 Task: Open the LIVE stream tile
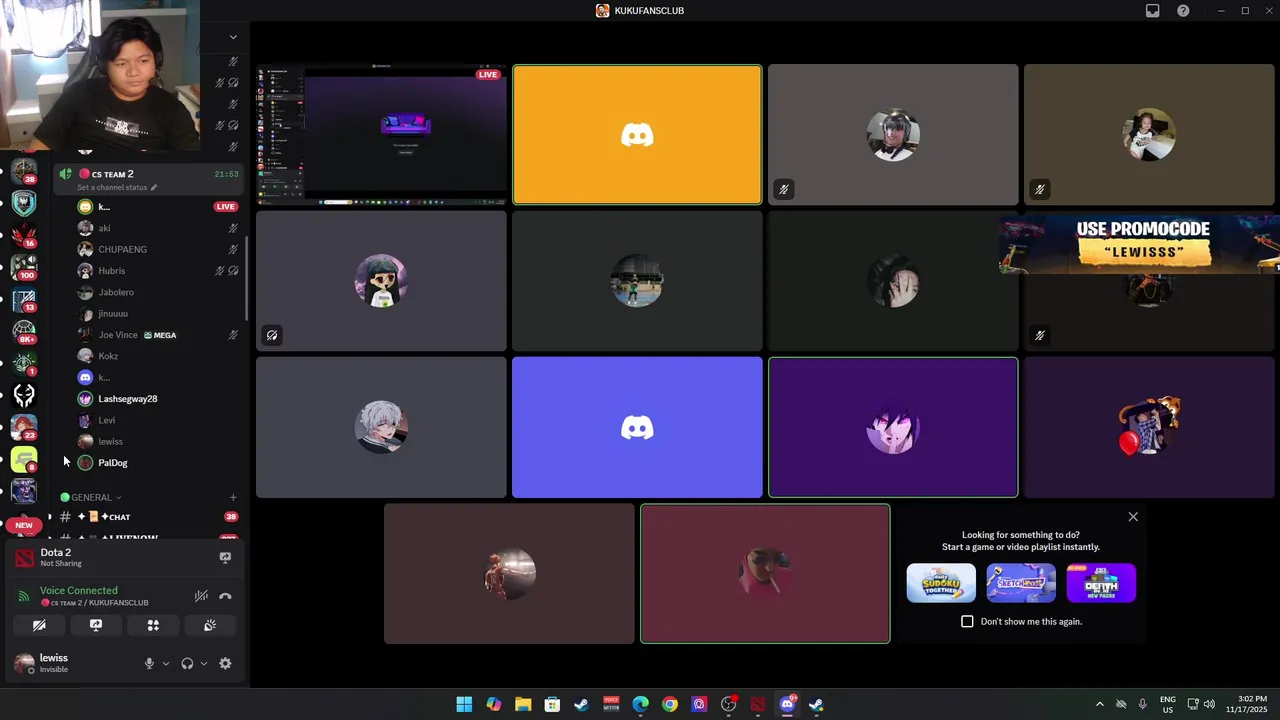(381, 135)
